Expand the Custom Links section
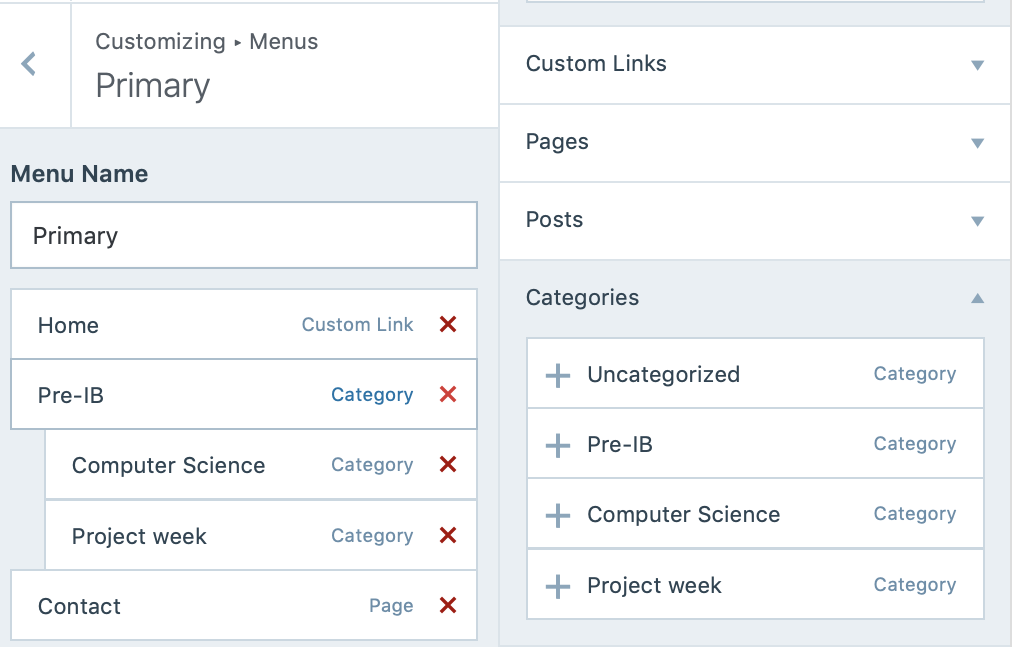Viewport: 1012px width, 647px height. [x=977, y=65]
